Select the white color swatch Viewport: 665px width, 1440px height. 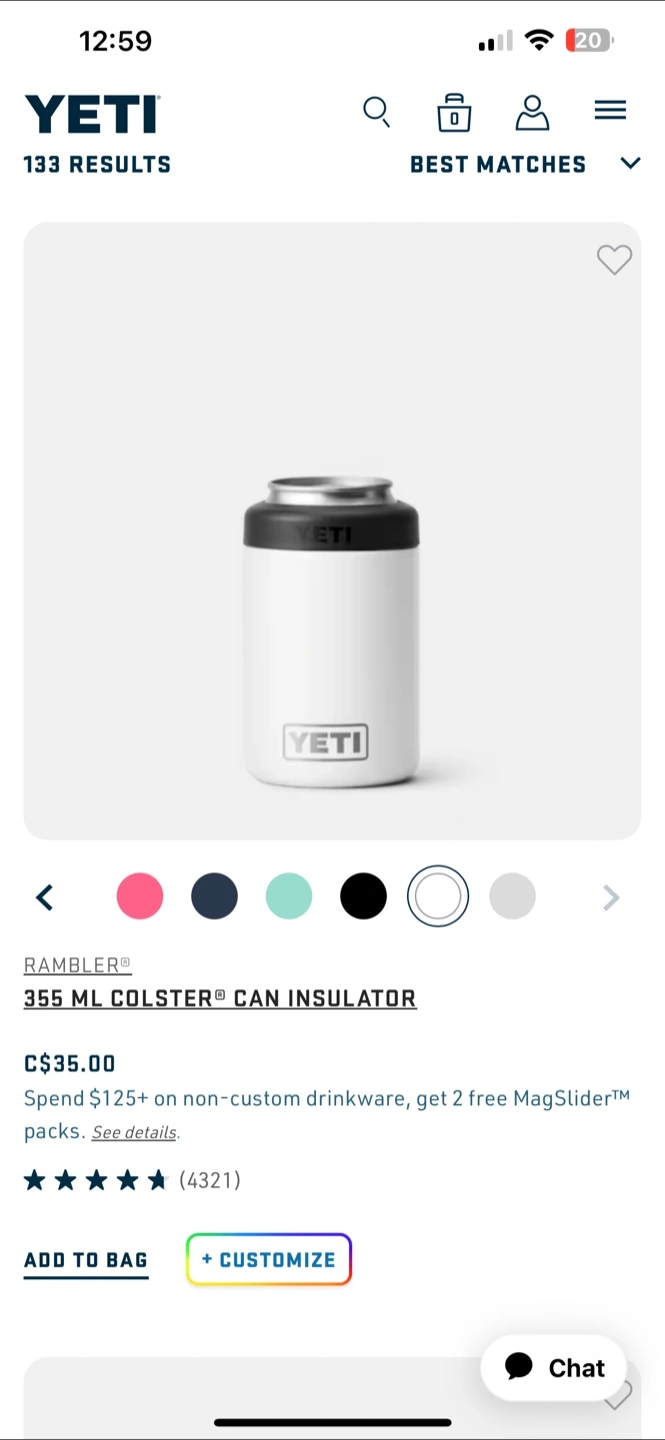click(438, 896)
